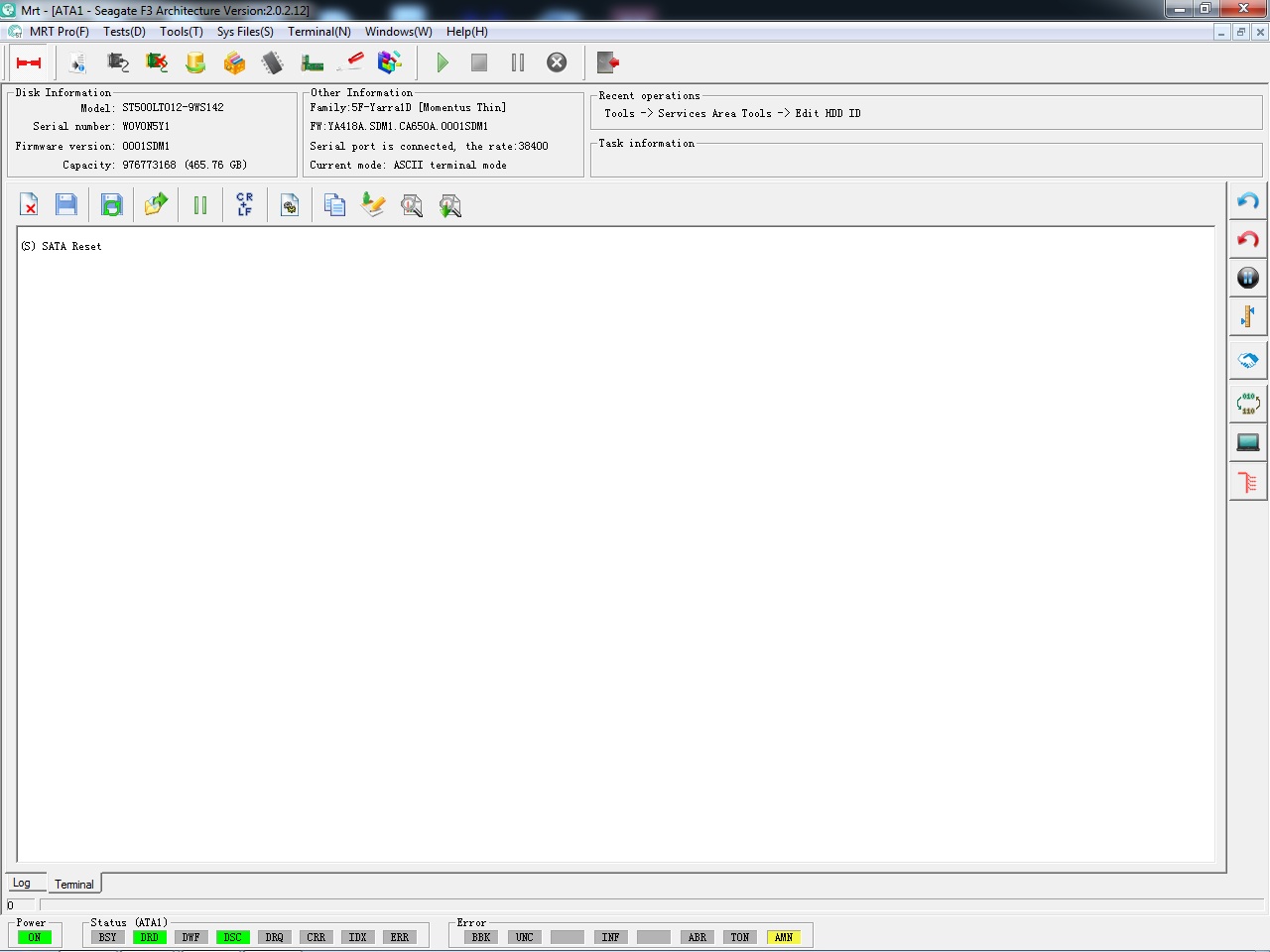Toggle the CR+LF line ending icon
This screenshot has width=1270, height=952.
coord(245,205)
